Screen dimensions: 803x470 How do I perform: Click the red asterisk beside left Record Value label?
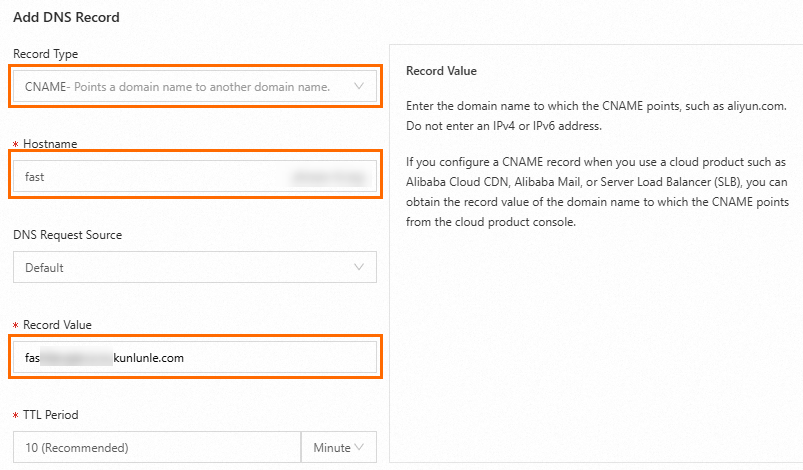16,326
